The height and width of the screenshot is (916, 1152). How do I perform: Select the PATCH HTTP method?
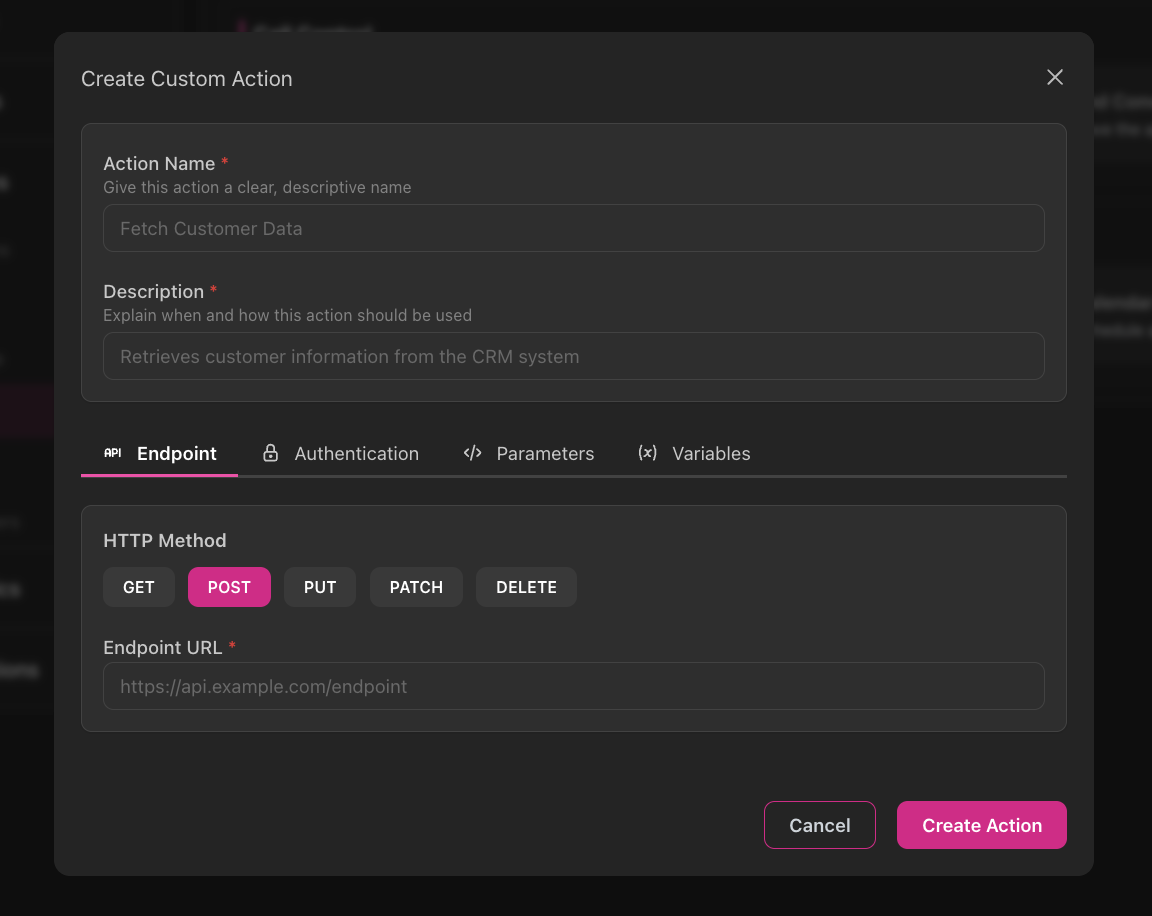(x=416, y=587)
